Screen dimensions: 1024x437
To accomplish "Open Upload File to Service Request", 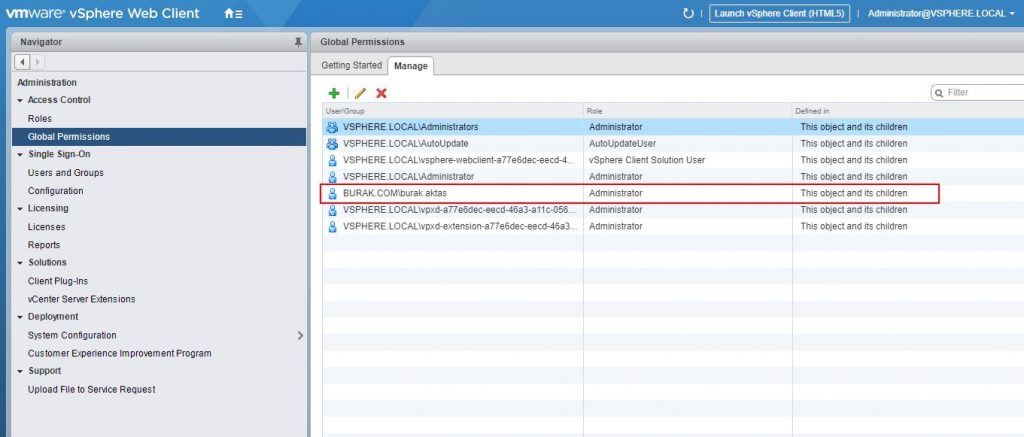I will 91,389.
